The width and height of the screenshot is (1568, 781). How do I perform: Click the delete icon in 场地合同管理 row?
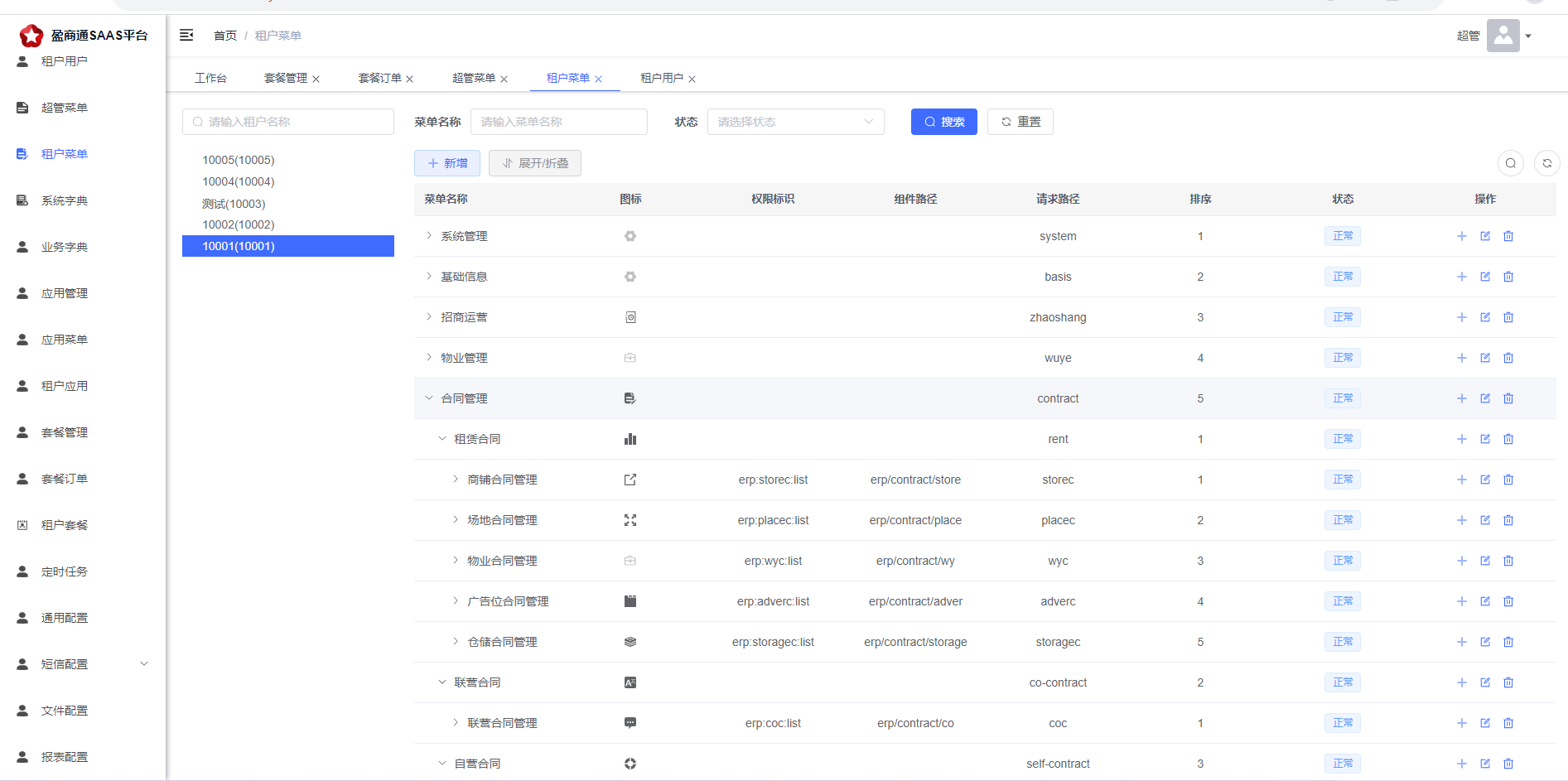(x=1508, y=520)
